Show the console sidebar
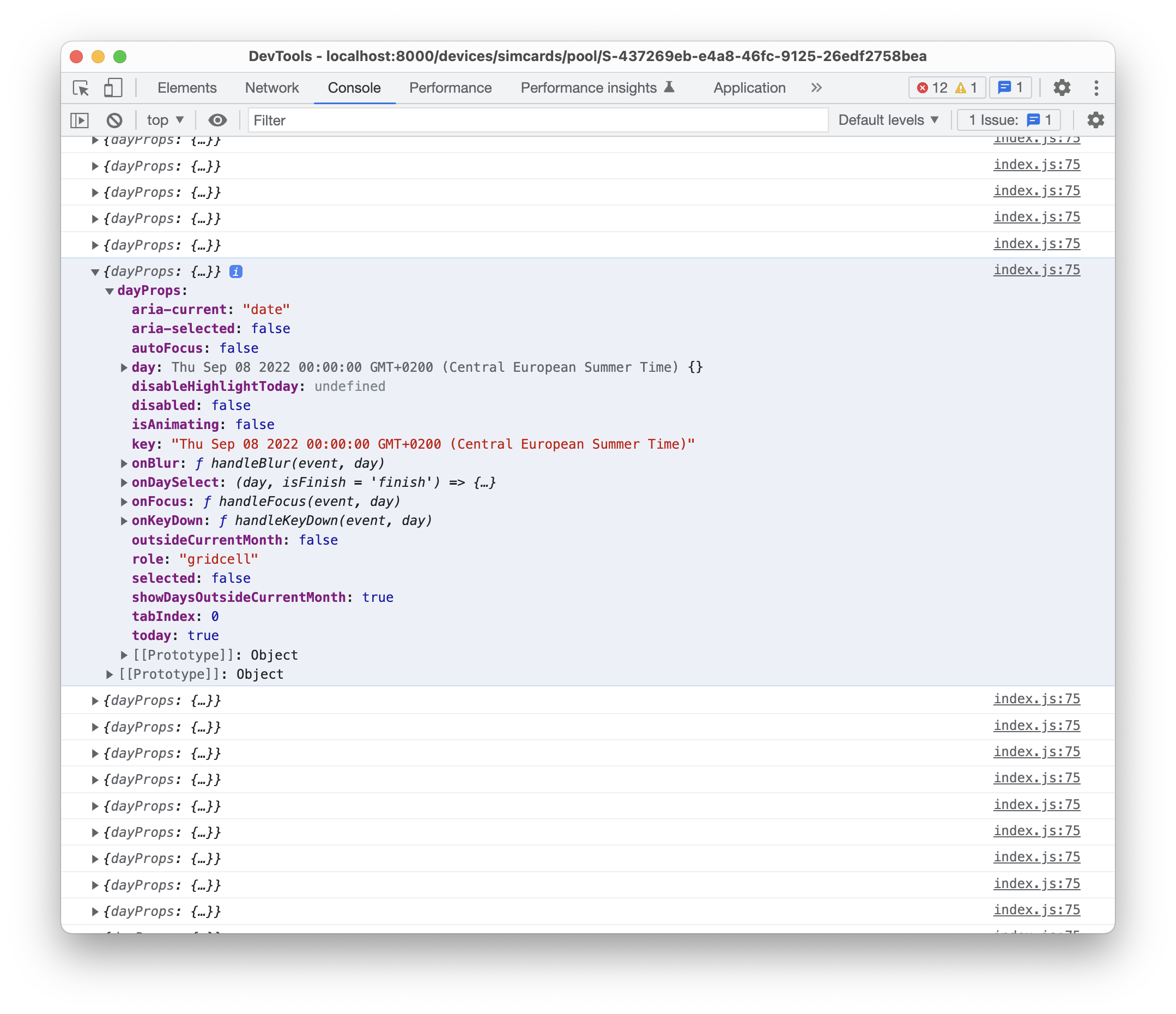 click(80, 120)
